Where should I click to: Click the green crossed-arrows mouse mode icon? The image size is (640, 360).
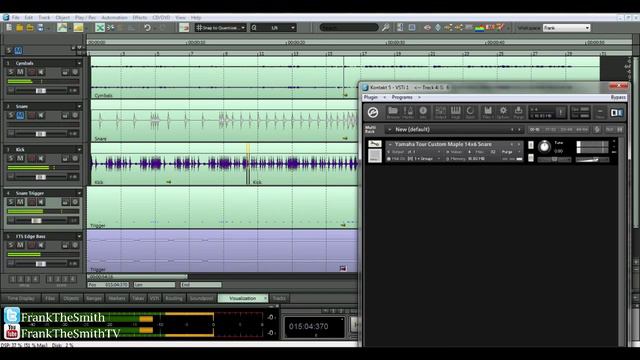click(x=100, y=28)
